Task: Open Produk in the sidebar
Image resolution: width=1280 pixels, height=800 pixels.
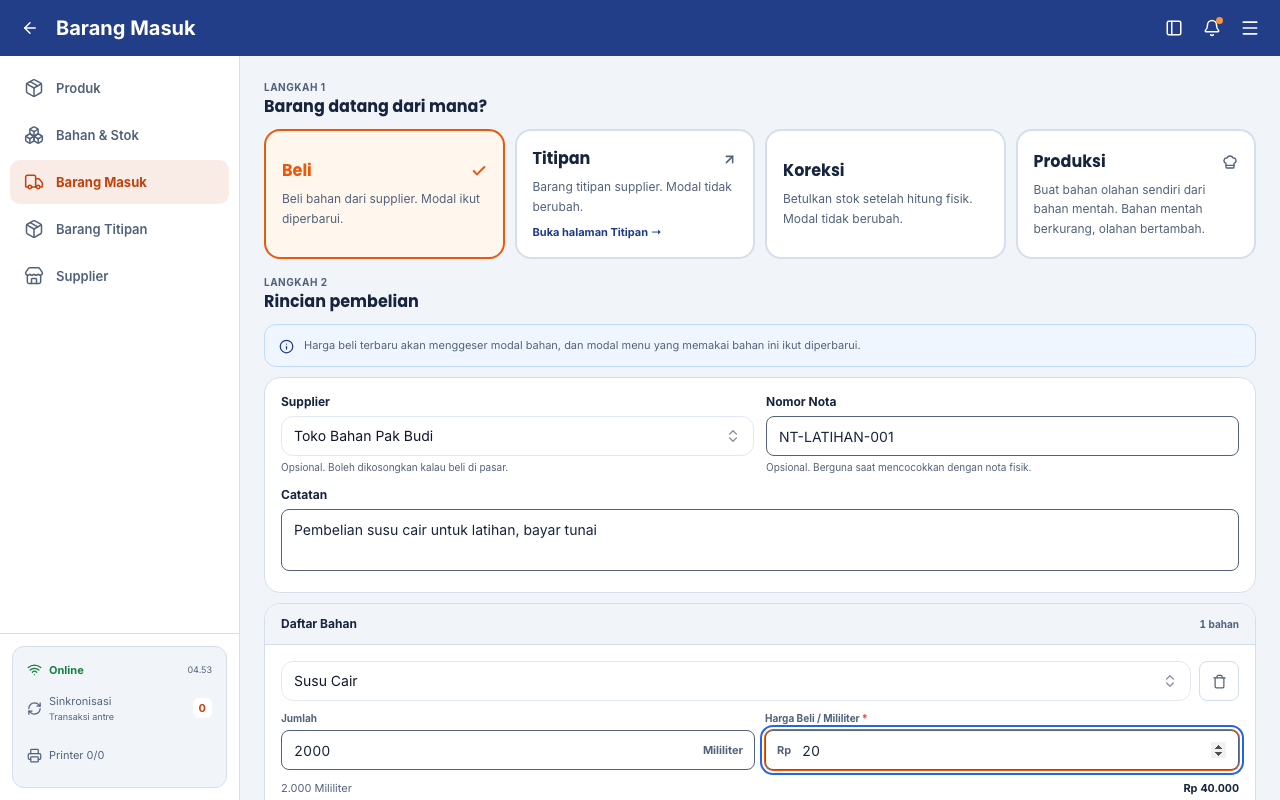Action: (x=120, y=88)
